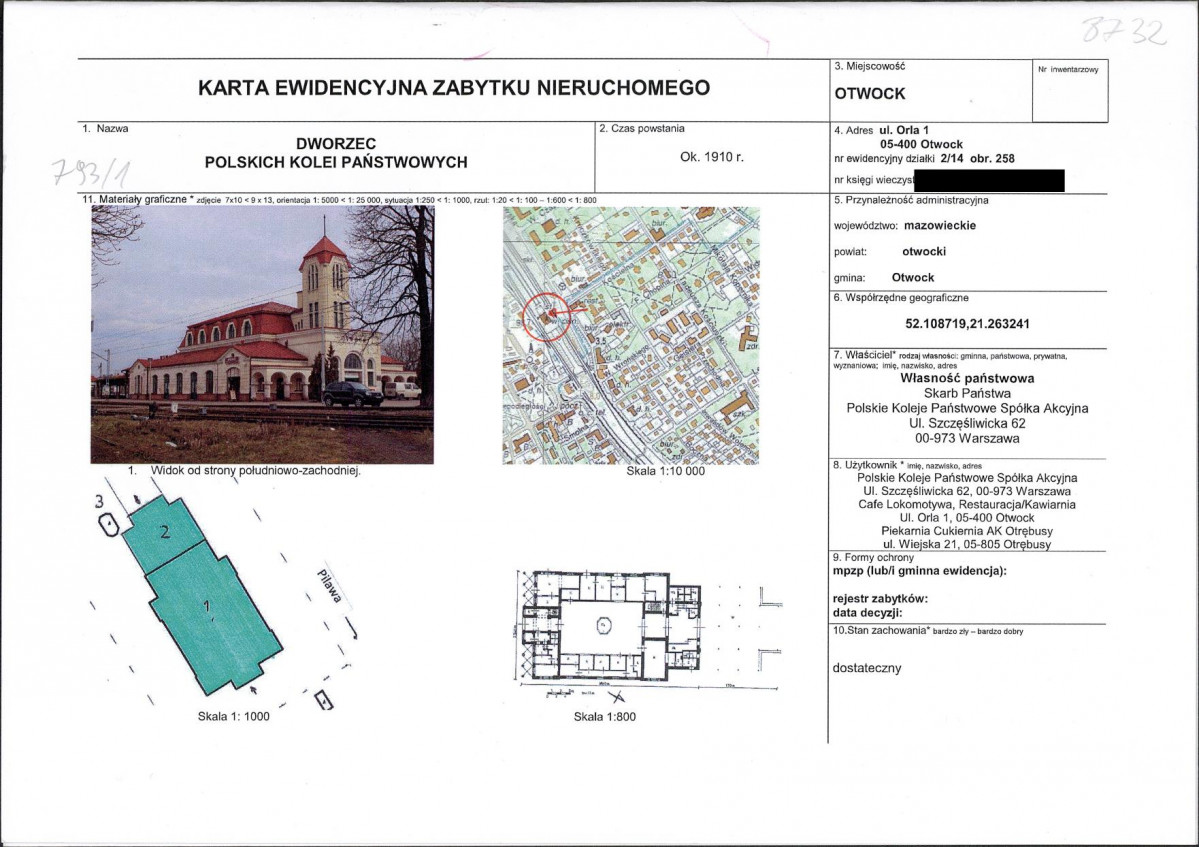This screenshot has height=847, width=1199.
Task: Click the '1. Nazwa' field label
Action: [106, 128]
